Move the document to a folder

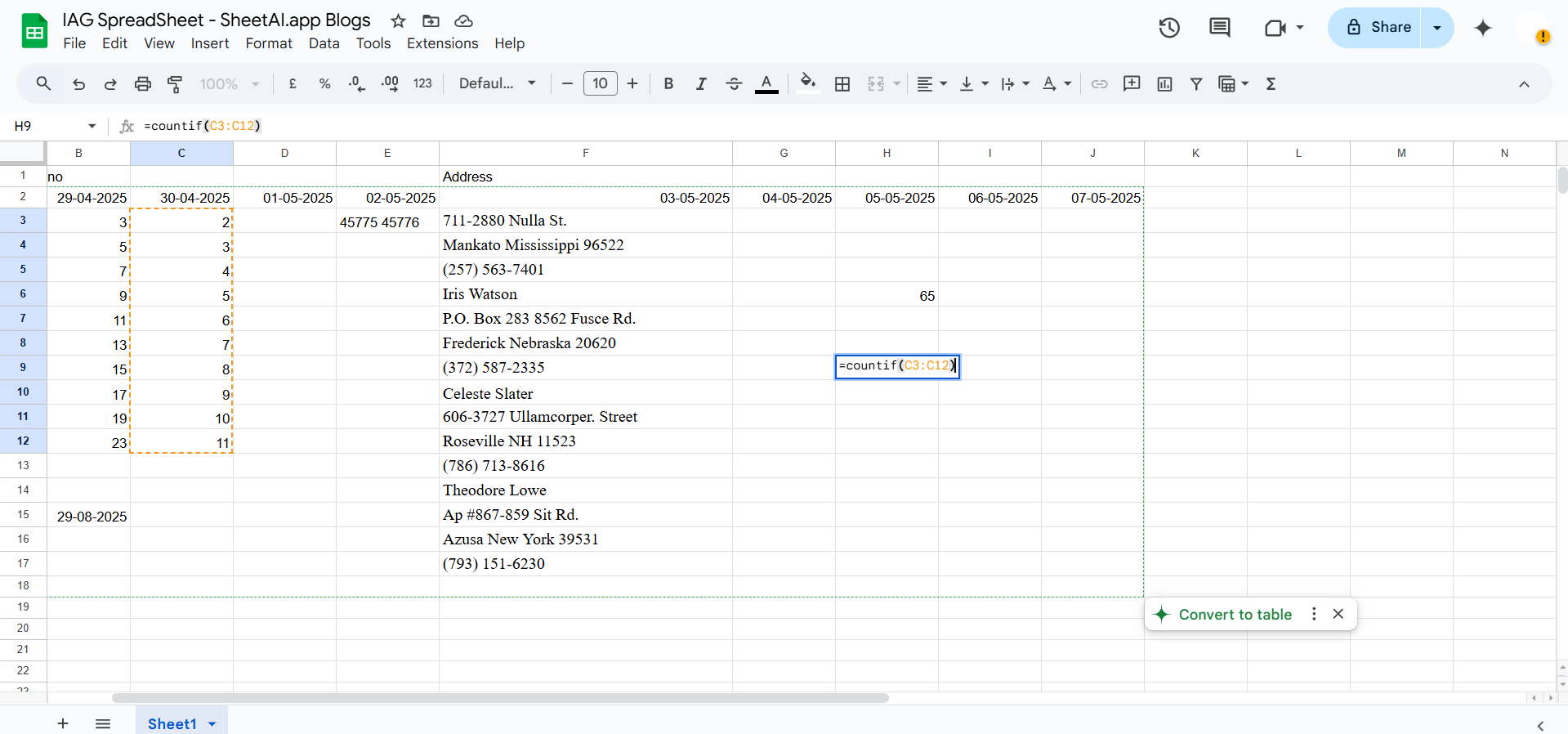coord(431,20)
